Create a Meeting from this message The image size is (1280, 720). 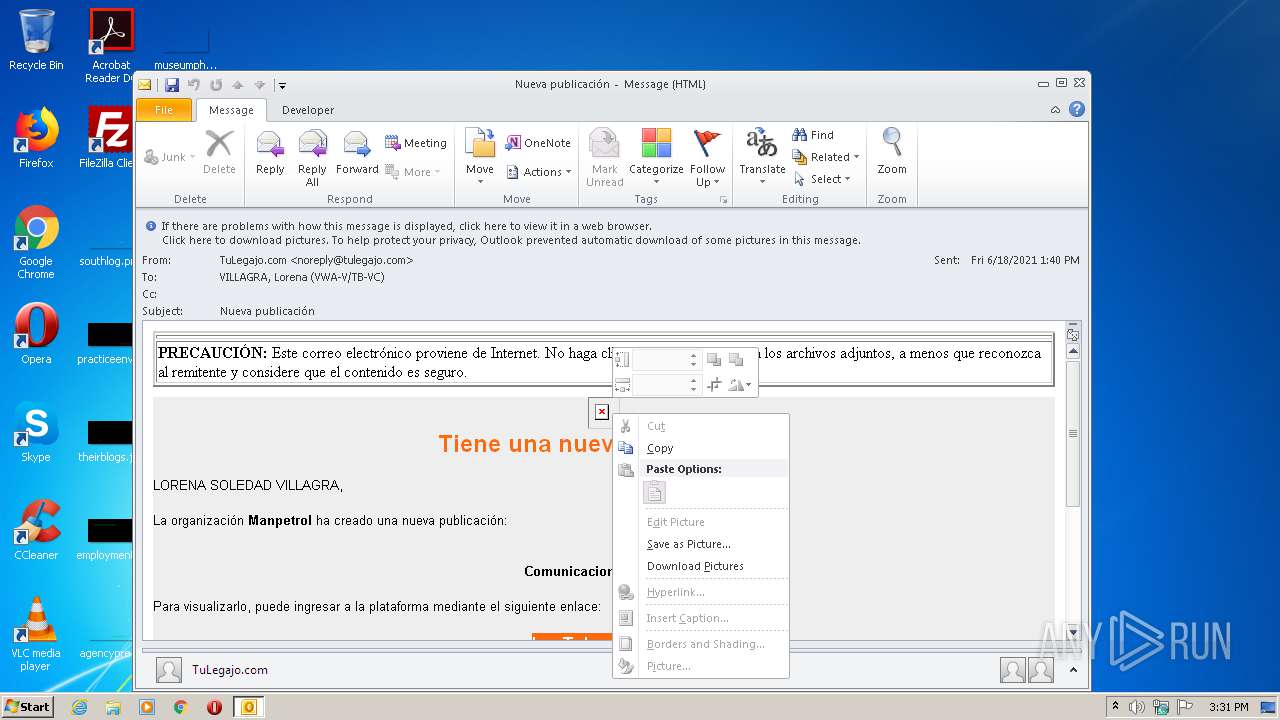click(416, 143)
